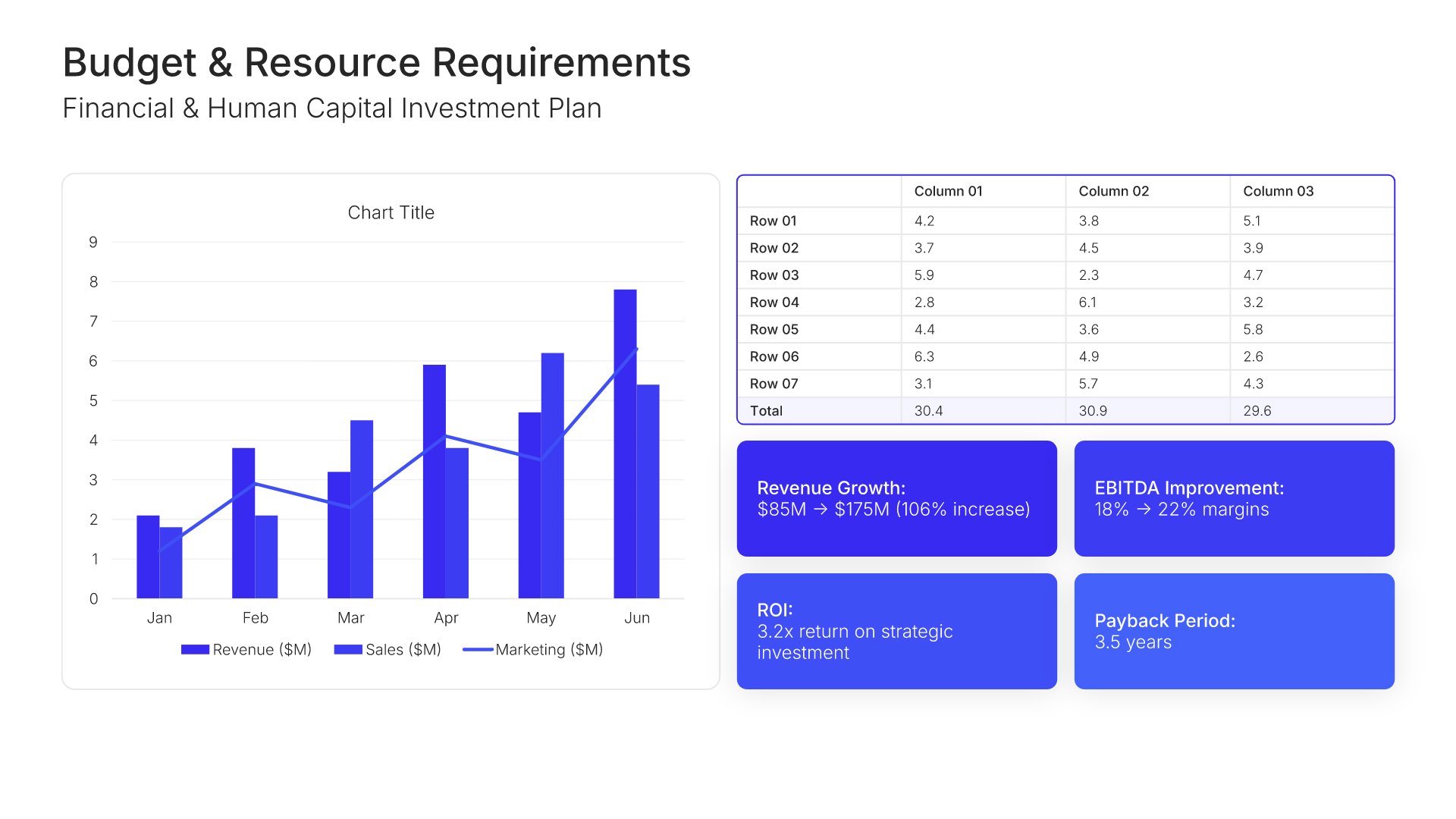Click the Column 01 table header

(948, 192)
